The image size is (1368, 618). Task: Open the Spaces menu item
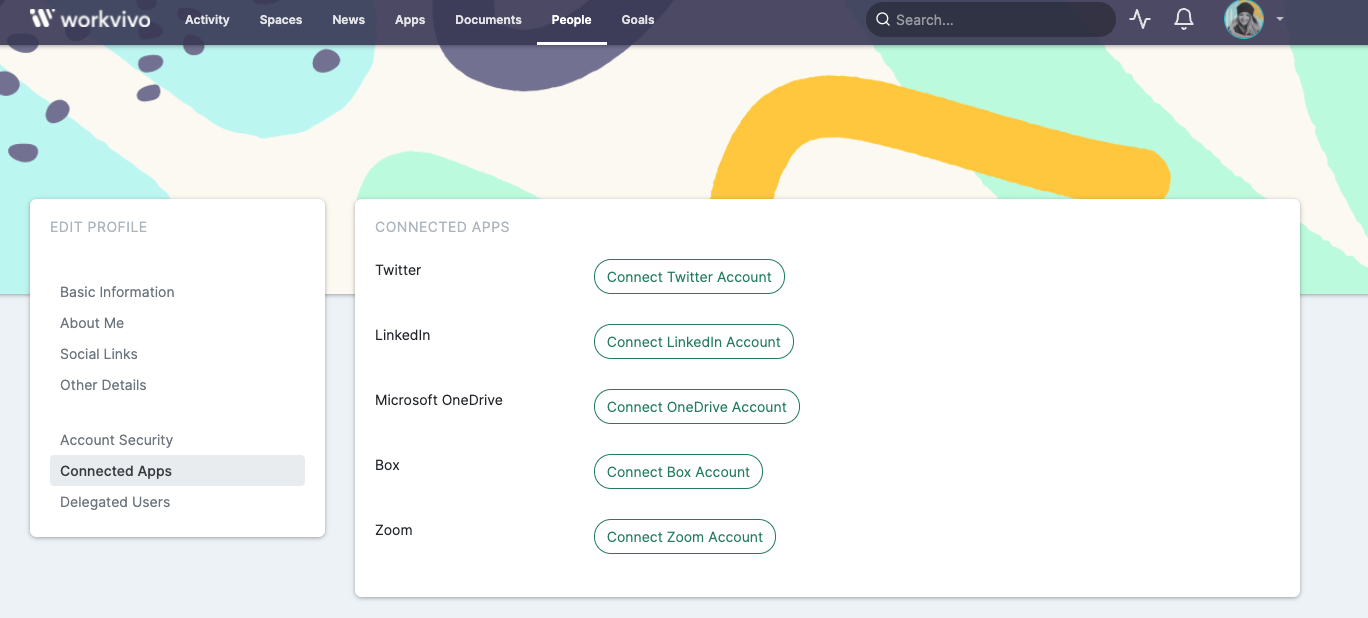(x=281, y=20)
